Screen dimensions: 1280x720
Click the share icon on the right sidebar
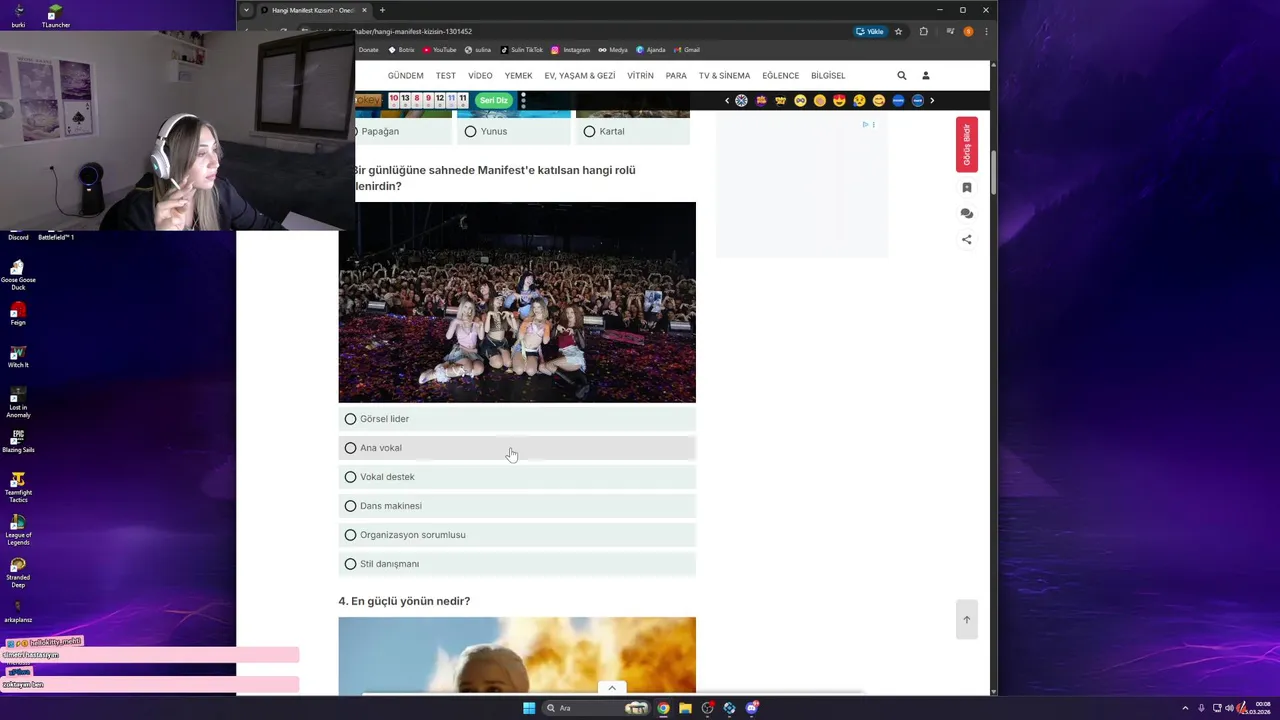[x=967, y=239]
